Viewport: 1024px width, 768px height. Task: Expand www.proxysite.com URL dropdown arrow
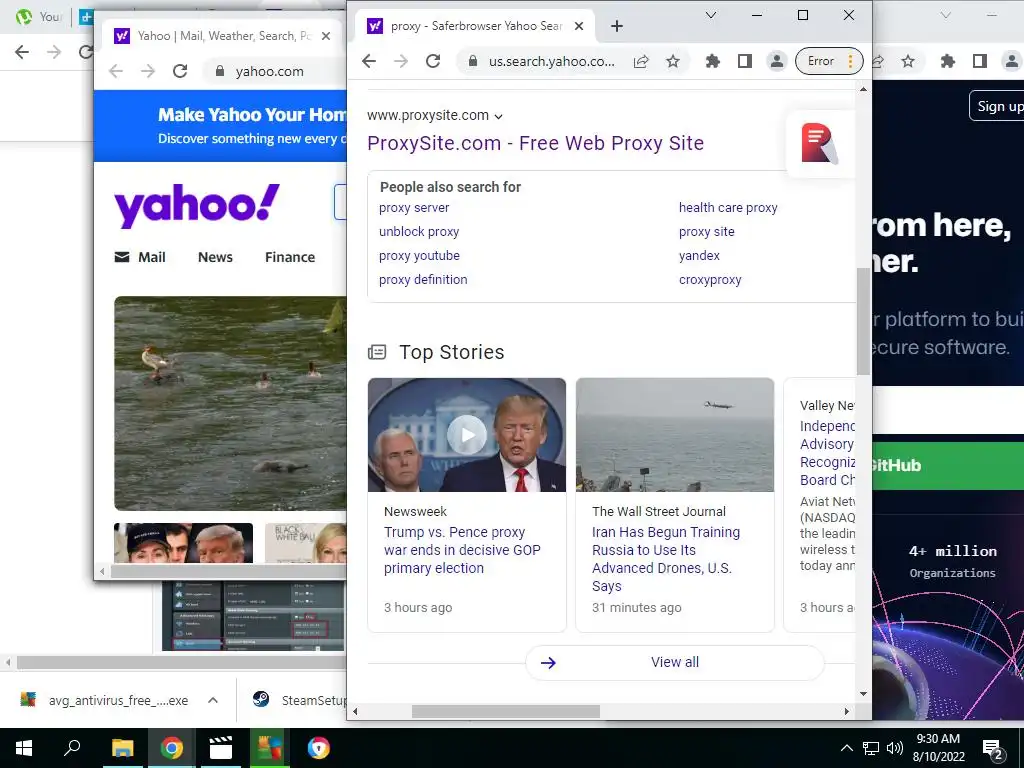(x=499, y=116)
